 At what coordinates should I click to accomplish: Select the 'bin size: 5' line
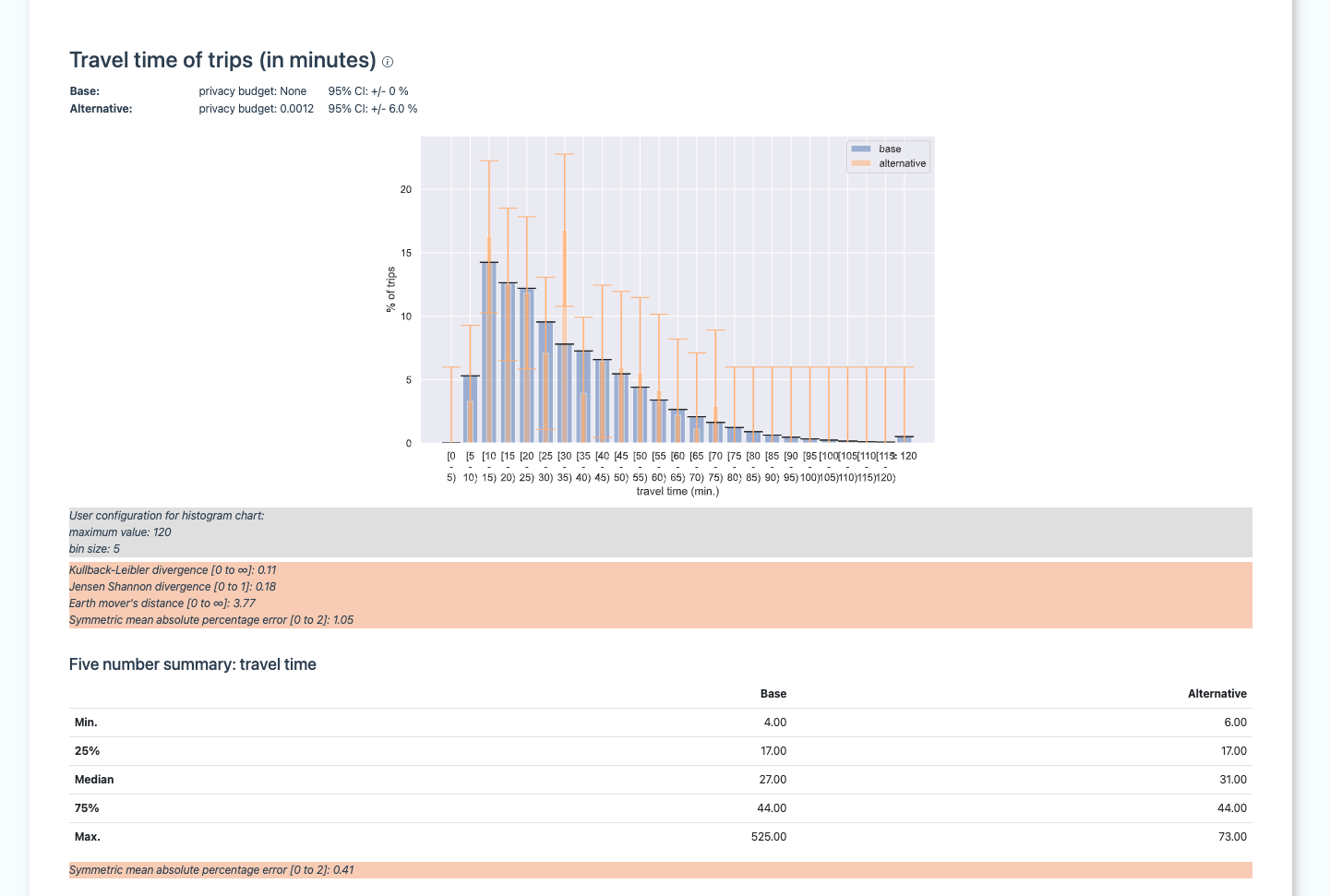(94, 549)
